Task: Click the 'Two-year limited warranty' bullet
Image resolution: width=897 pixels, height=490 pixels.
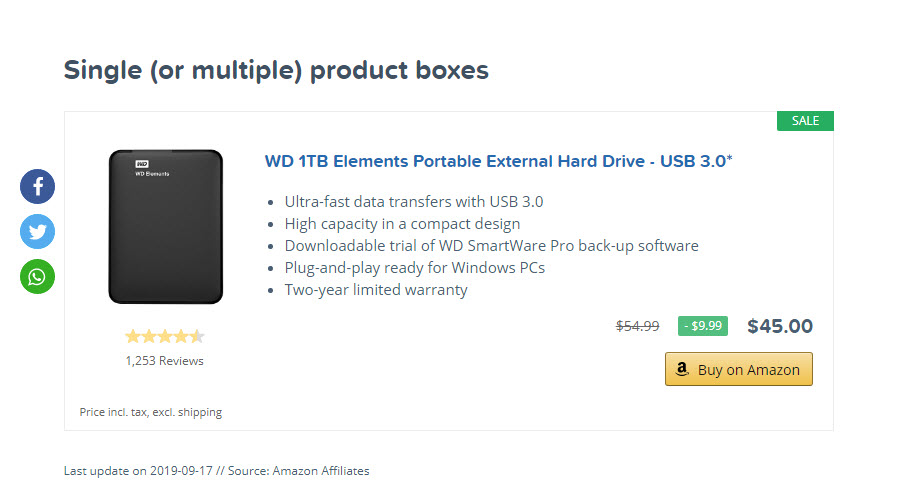Action: (376, 290)
